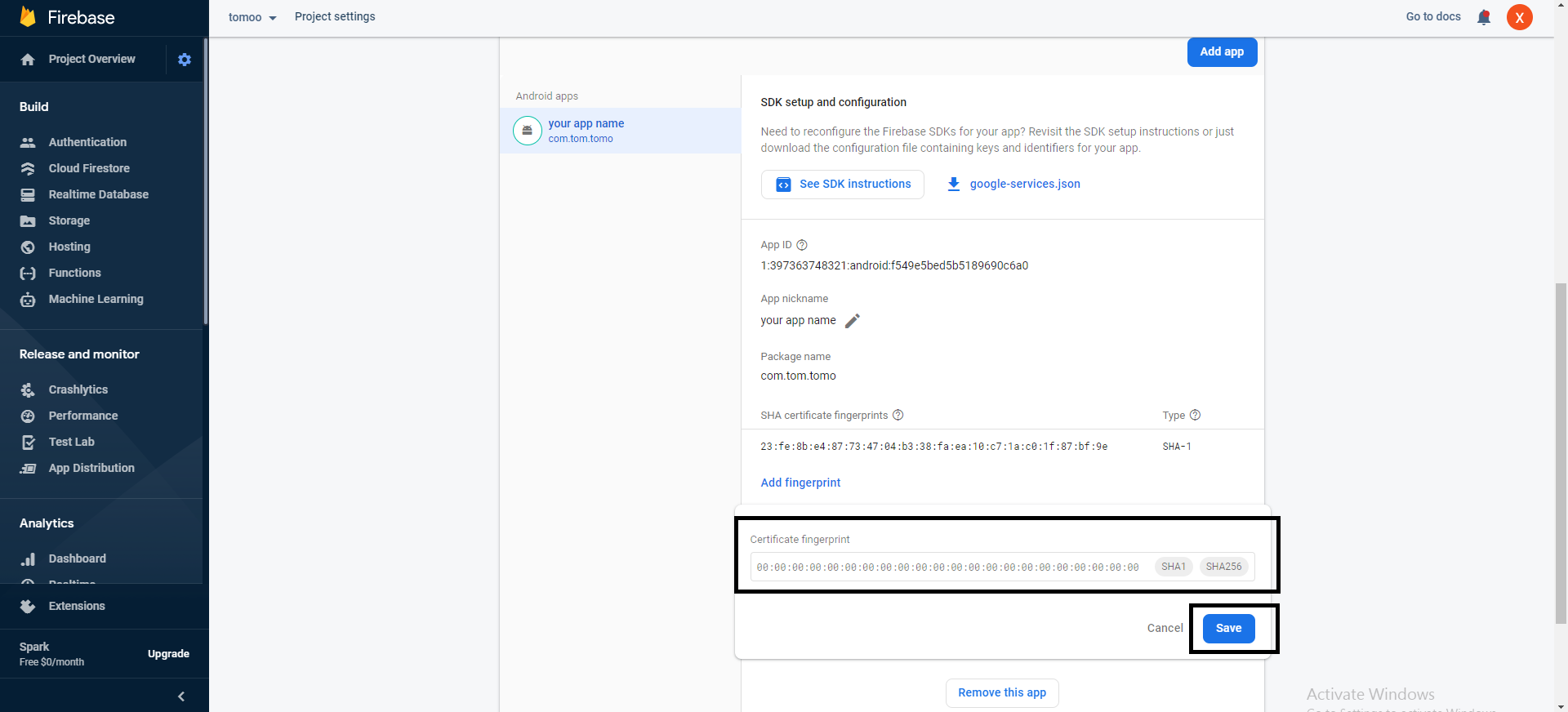Edit app nickname with pencil icon

tap(852, 321)
